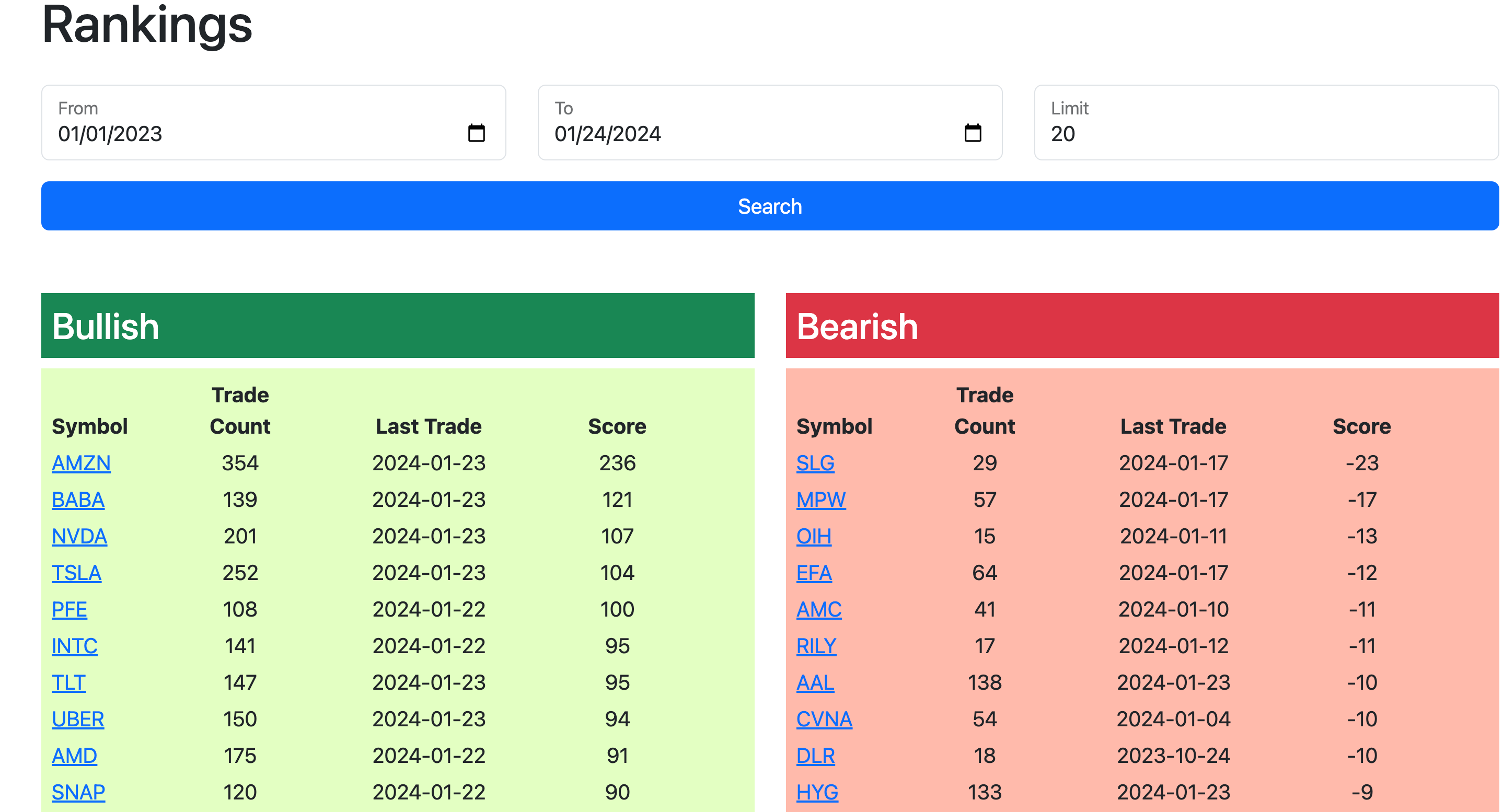Open the RILY bearish symbol link

[816, 646]
